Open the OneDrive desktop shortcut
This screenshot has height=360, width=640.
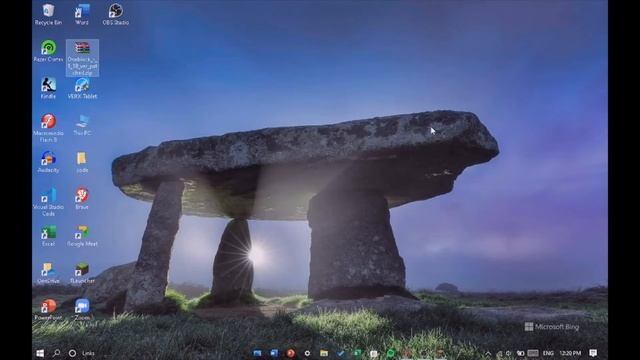[48, 273]
